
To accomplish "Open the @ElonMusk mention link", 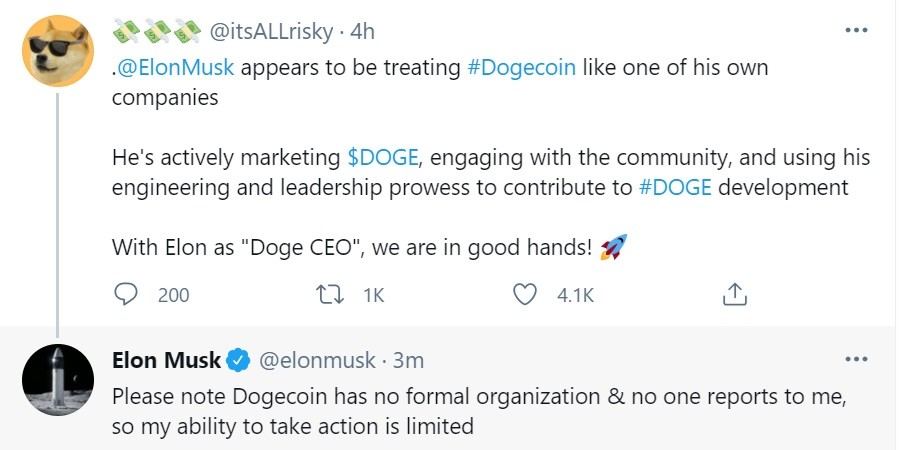I will [x=178, y=69].
